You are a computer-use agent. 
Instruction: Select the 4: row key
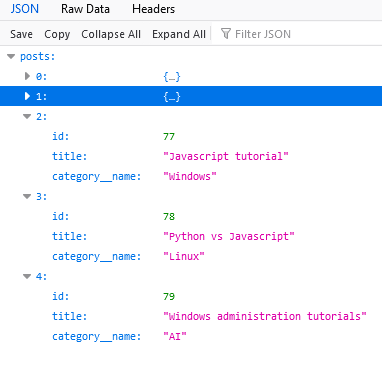(41, 276)
